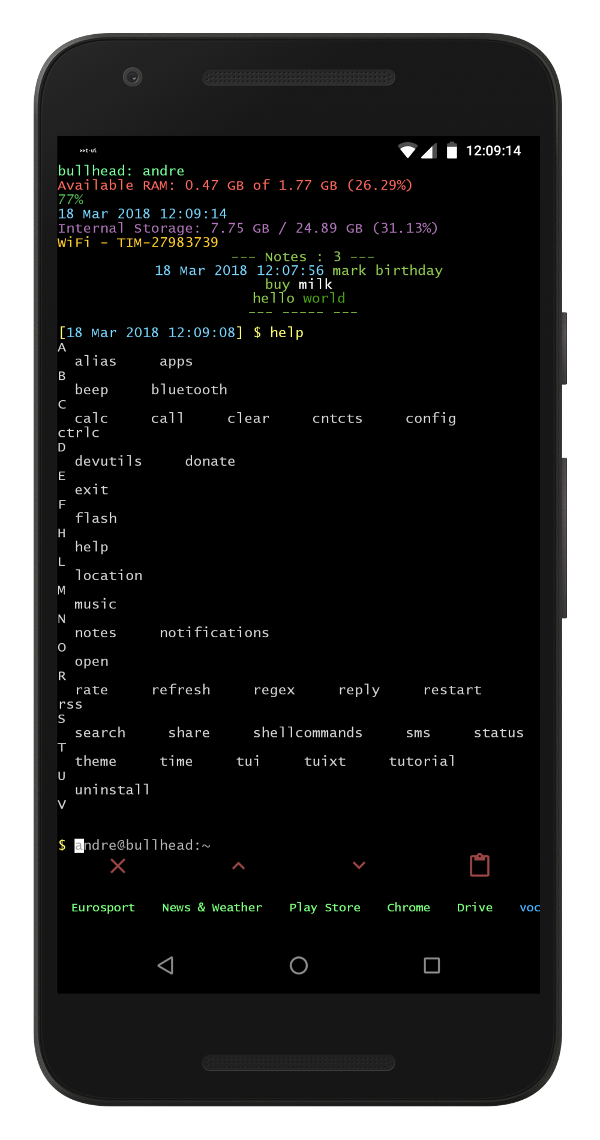Select the 'time' command

click(176, 761)
